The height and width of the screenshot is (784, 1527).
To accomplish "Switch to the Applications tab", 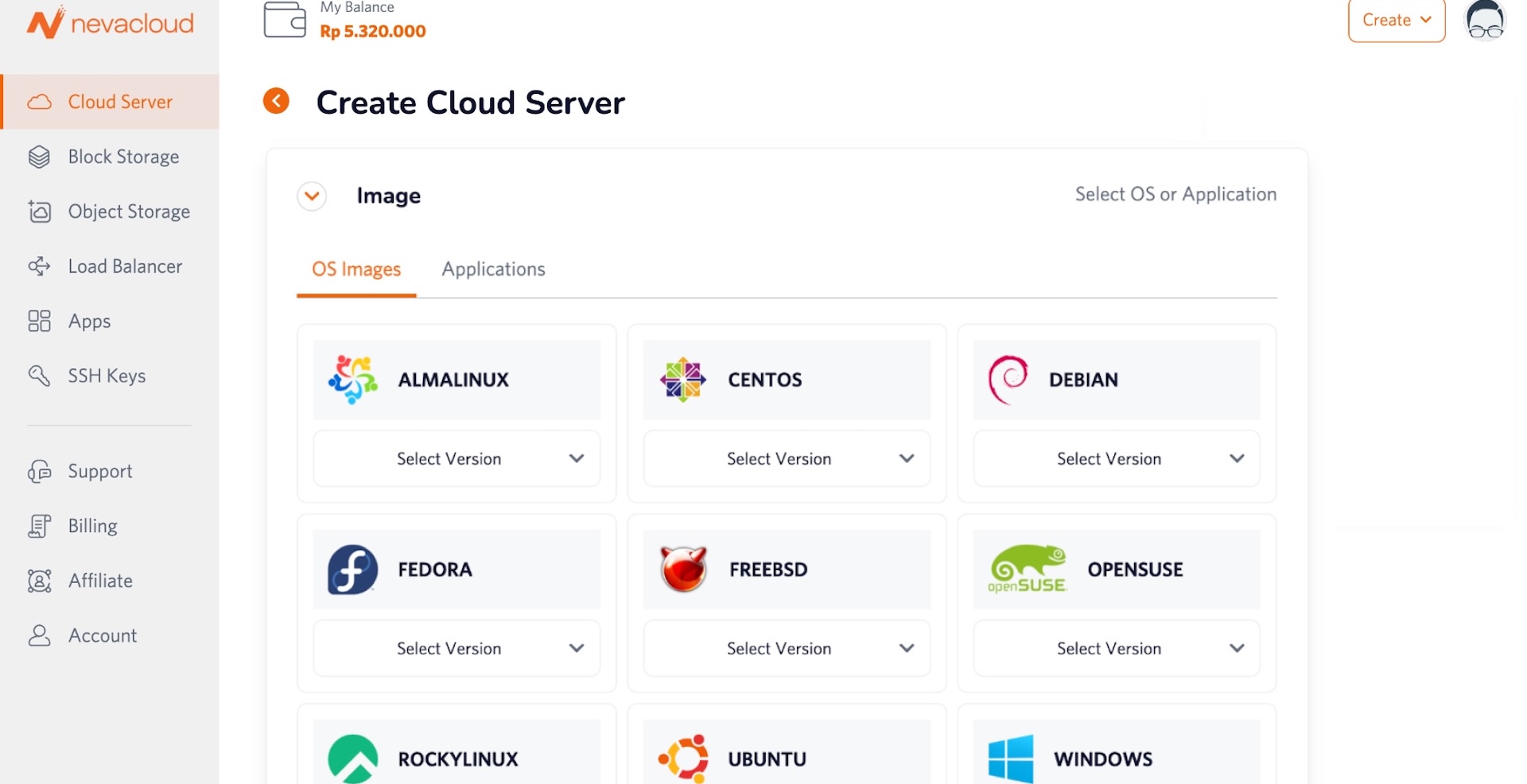I will pyautogui.click(x=493, y=269).
